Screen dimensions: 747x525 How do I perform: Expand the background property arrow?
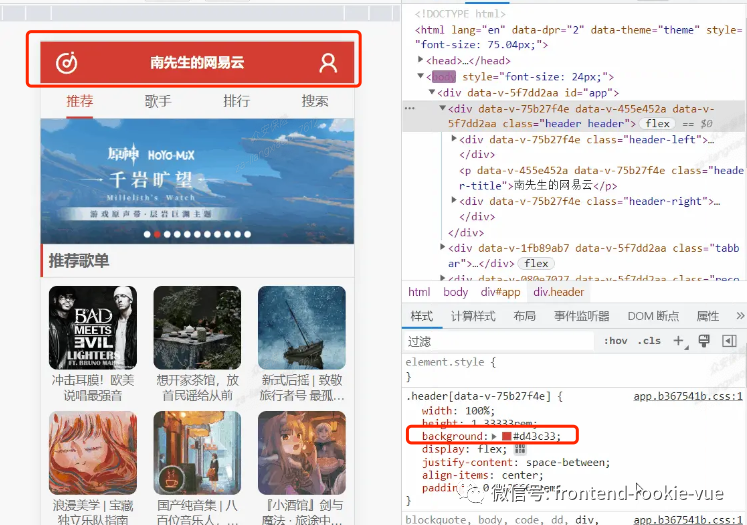[x=495, y=436]
